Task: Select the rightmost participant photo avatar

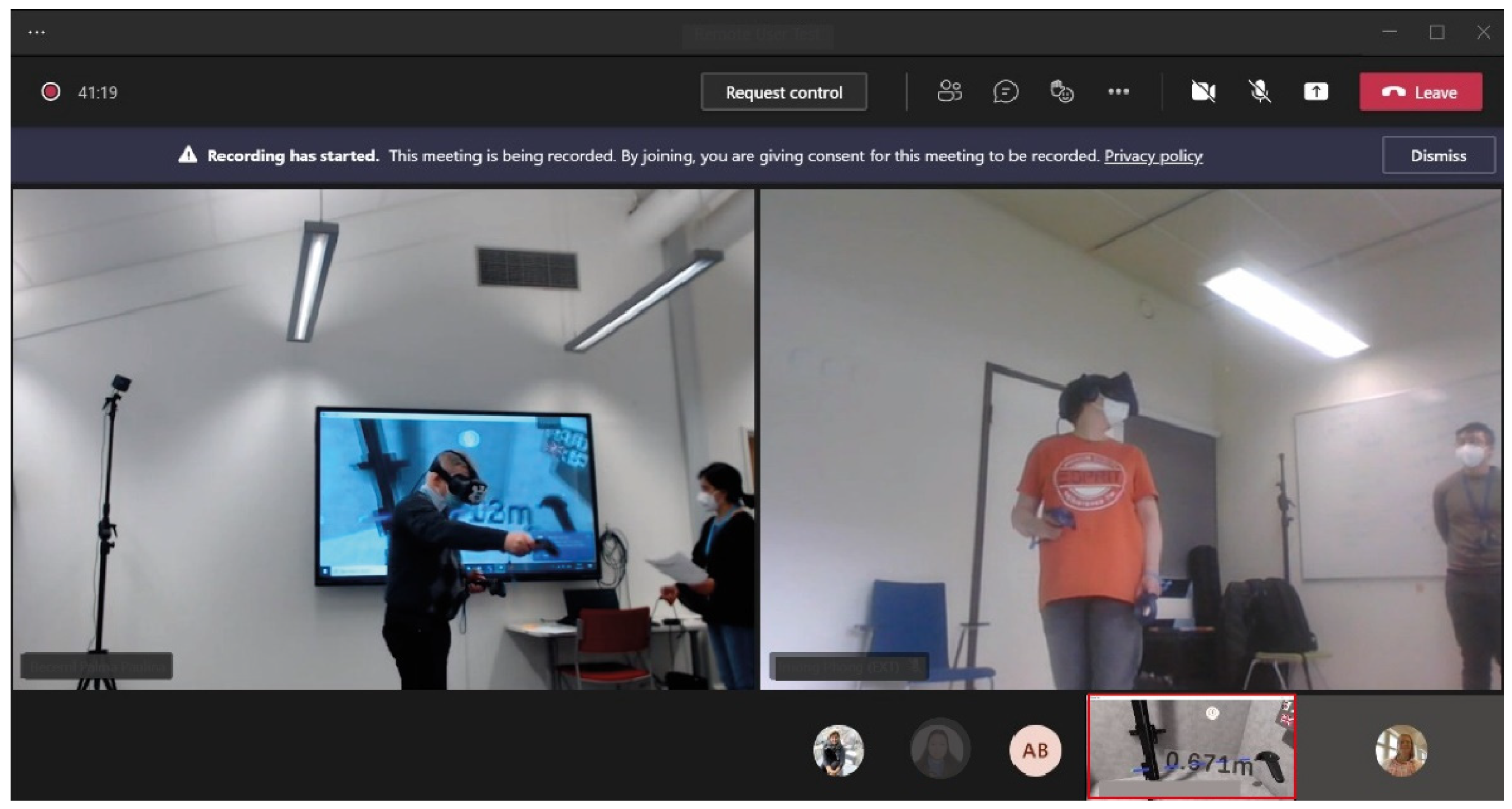Action: click(x=1401, y=750)
